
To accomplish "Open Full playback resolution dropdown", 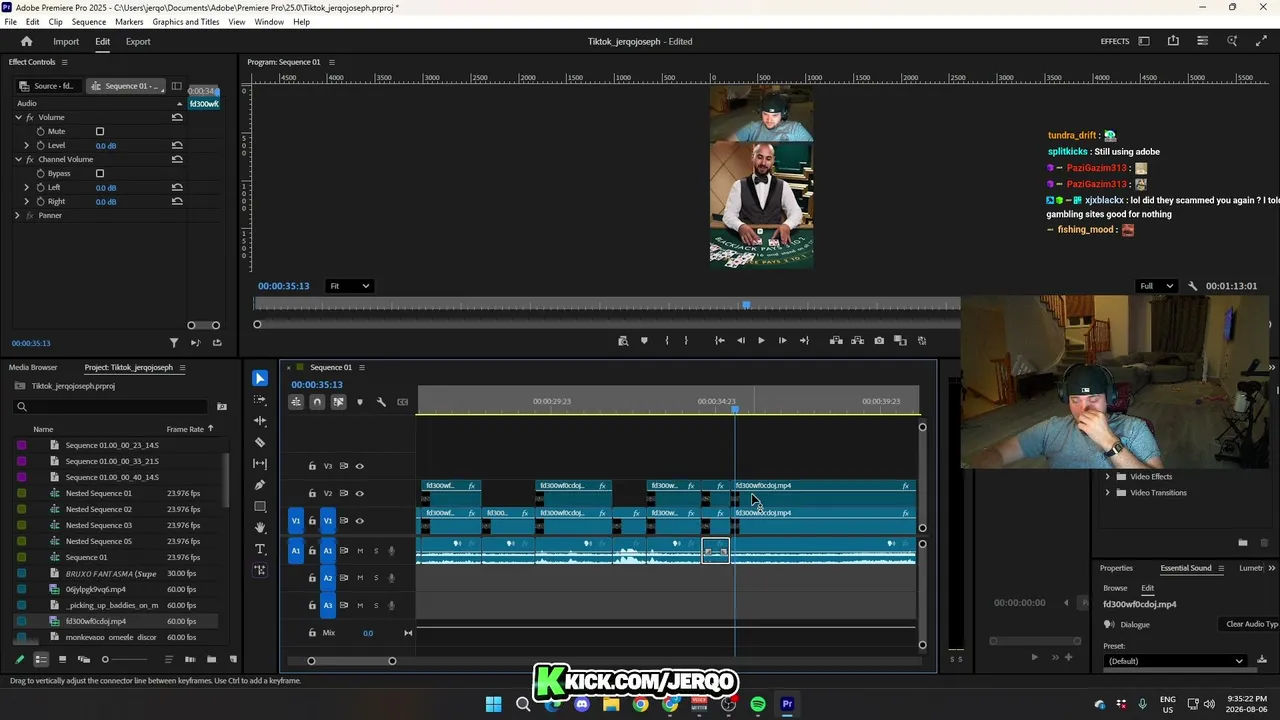I will [1157, 286].
